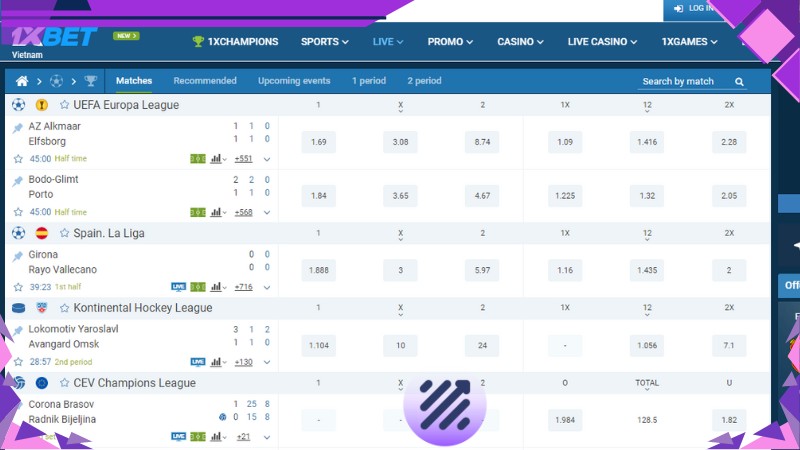The width and height of the screenshot is (800, 450).
Task: Star the Bodo-Glimt vs Porto match
Action: pos(18,212)
